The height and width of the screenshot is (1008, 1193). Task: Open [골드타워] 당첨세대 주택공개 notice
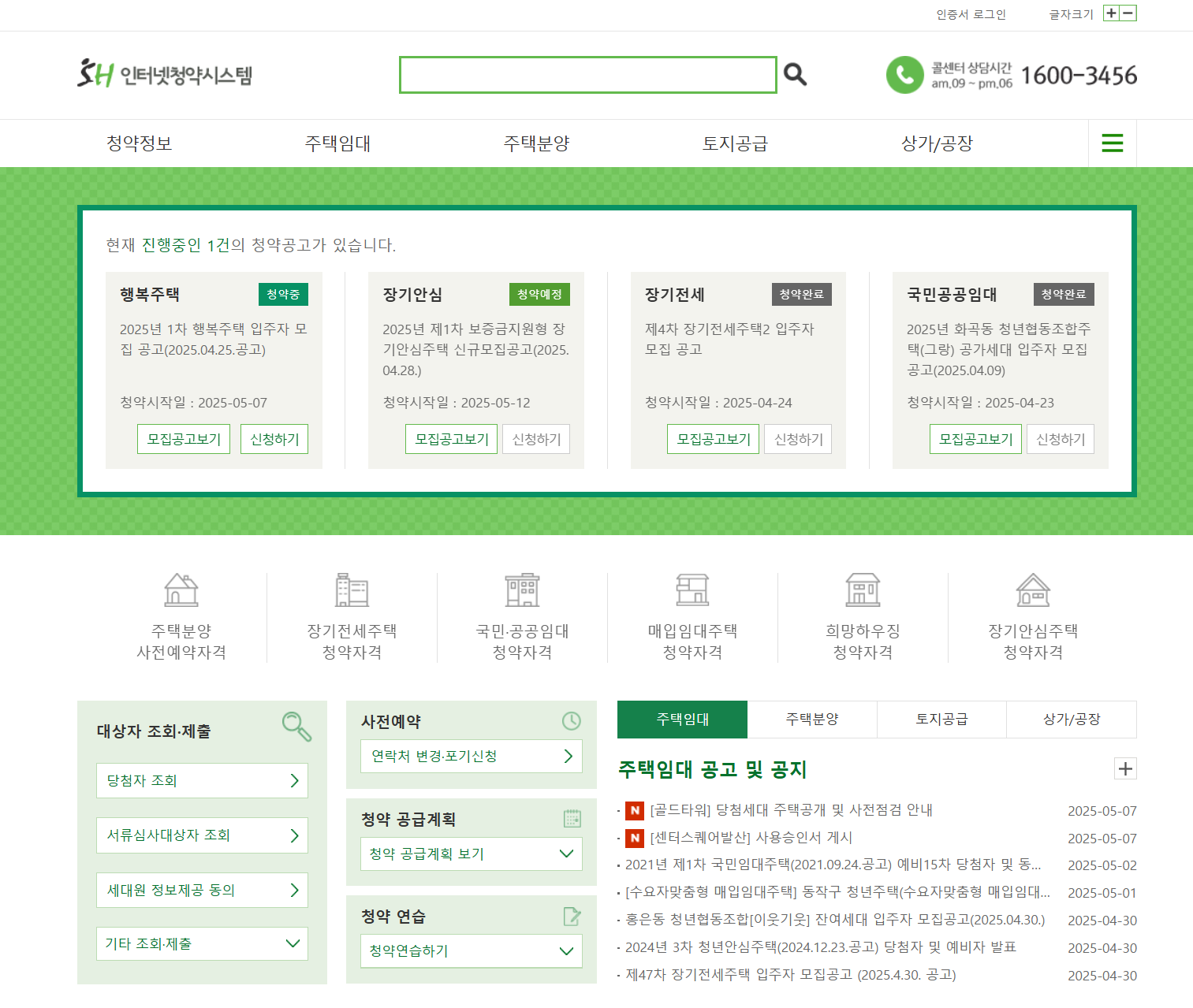pos(791,810)
